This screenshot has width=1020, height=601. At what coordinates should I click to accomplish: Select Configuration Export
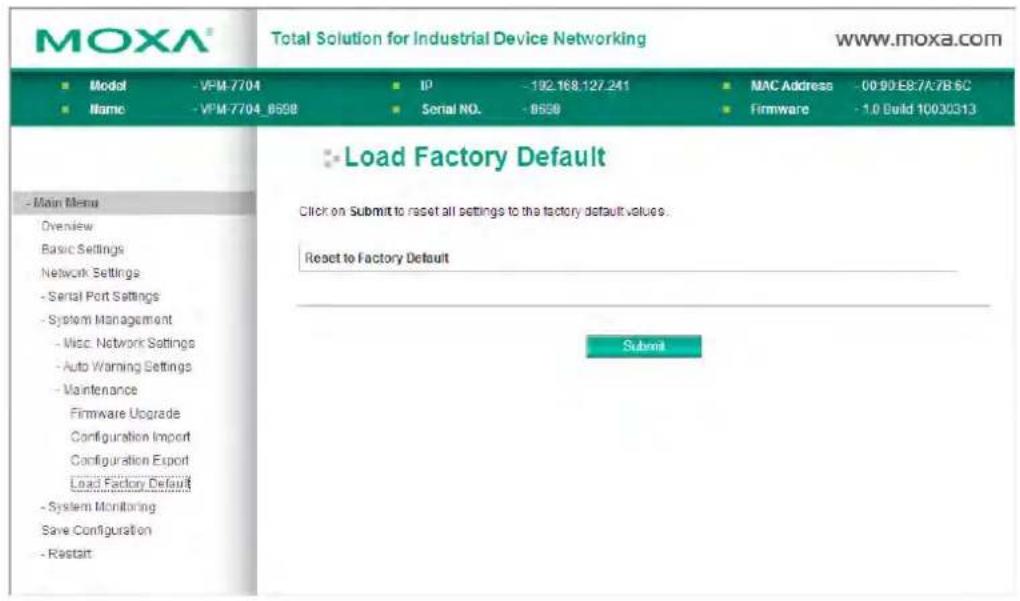(129, 461)
